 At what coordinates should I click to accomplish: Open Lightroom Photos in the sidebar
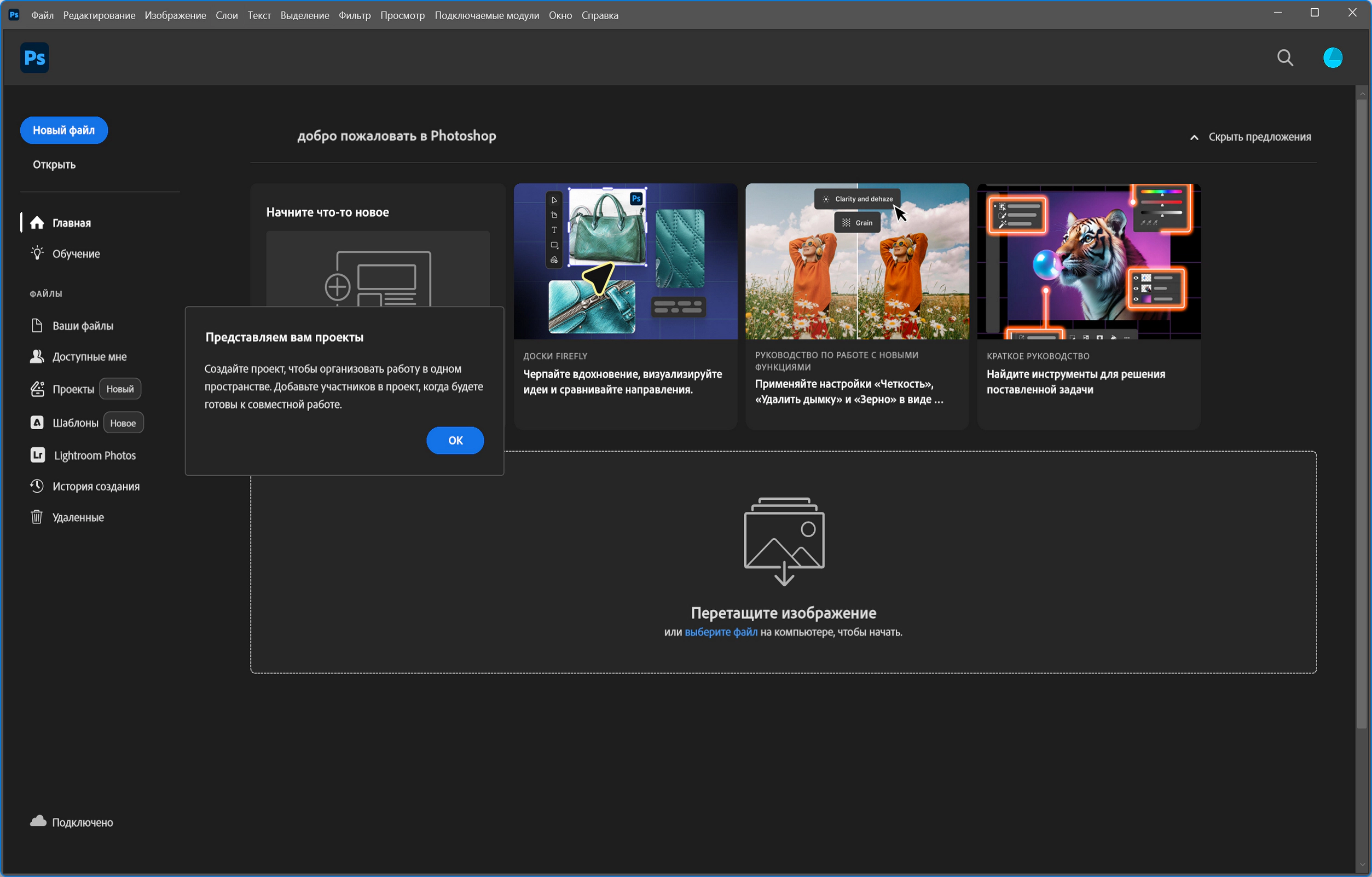pyautogui.click(x=94, y=455)
